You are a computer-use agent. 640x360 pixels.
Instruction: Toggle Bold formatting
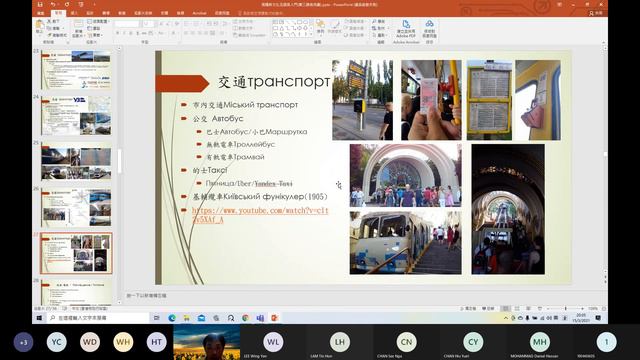click(118, 33)
